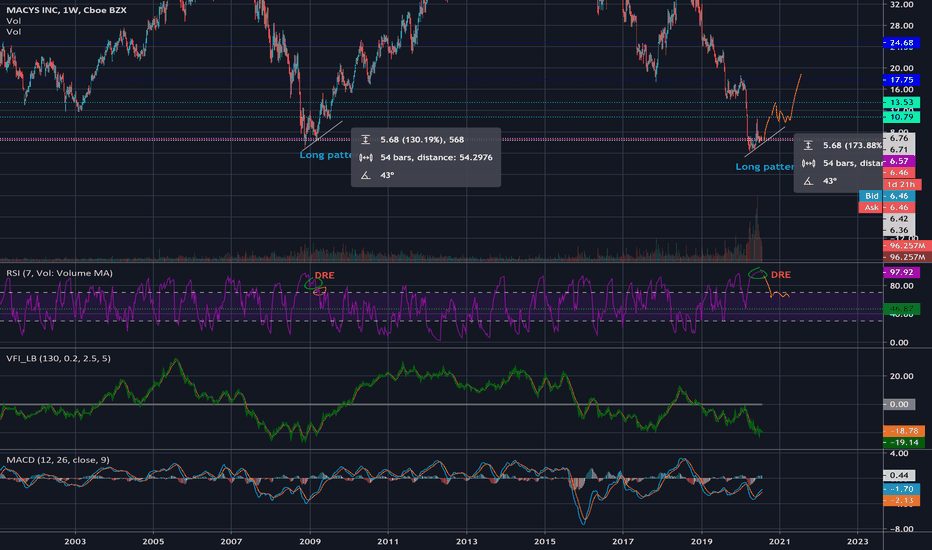Click the 54 bars, distance: 54.2976 text
This screenshot has width=932, height=550.
pos(436,158)
